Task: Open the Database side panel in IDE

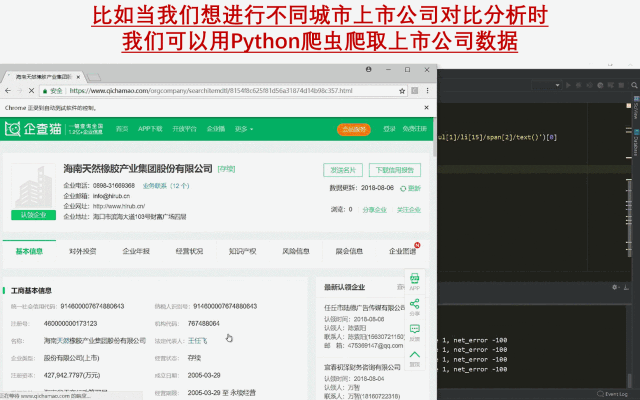Action: click(636, 142)
